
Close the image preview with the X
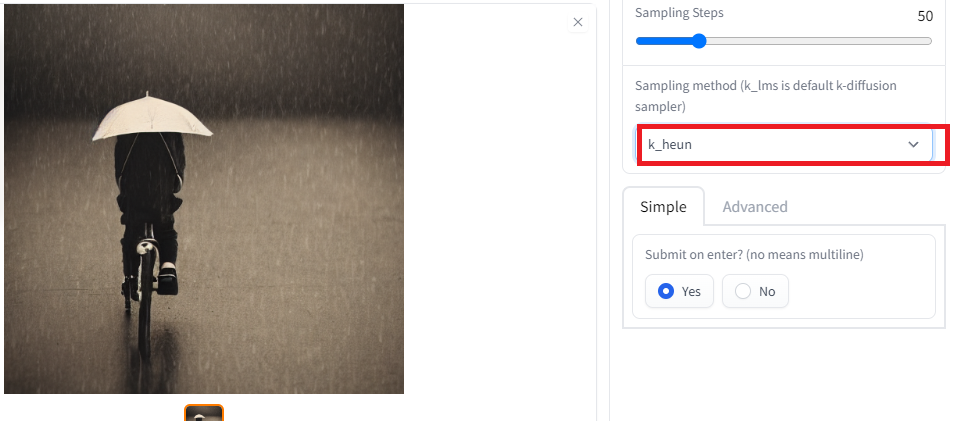click(x=578, y=23)
